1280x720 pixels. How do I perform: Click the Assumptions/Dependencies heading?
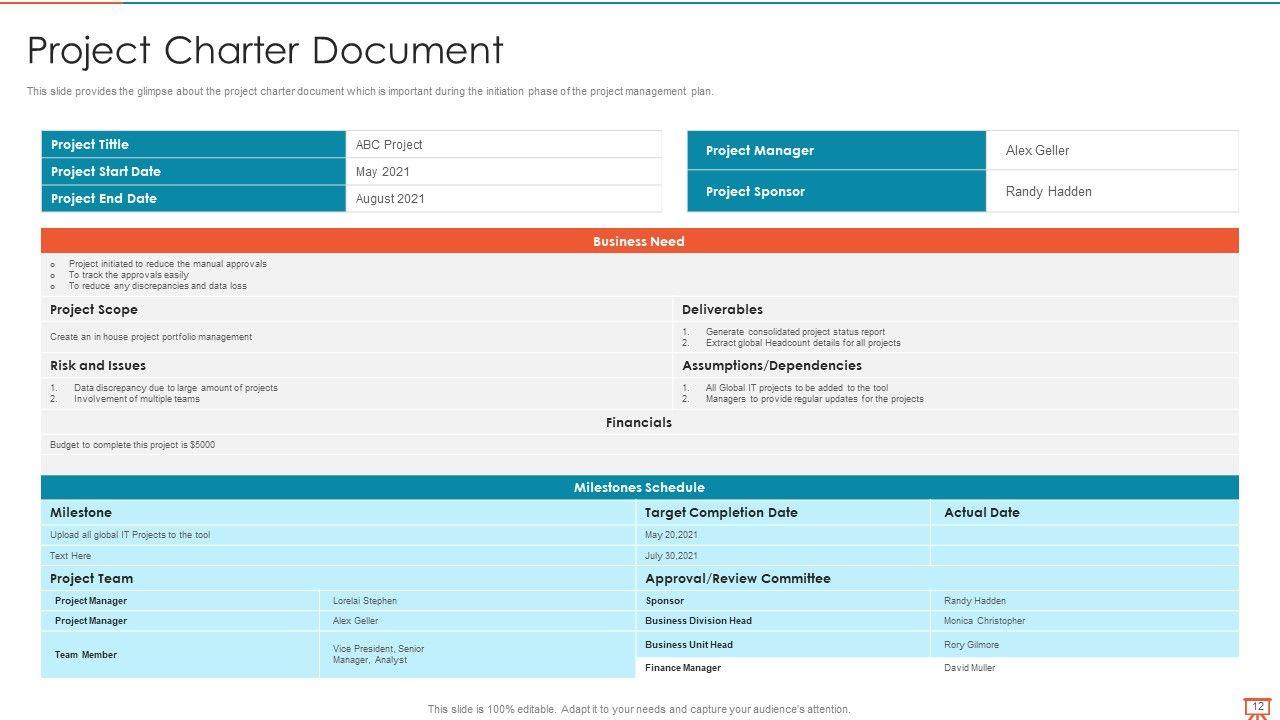[x=772, y=366]
